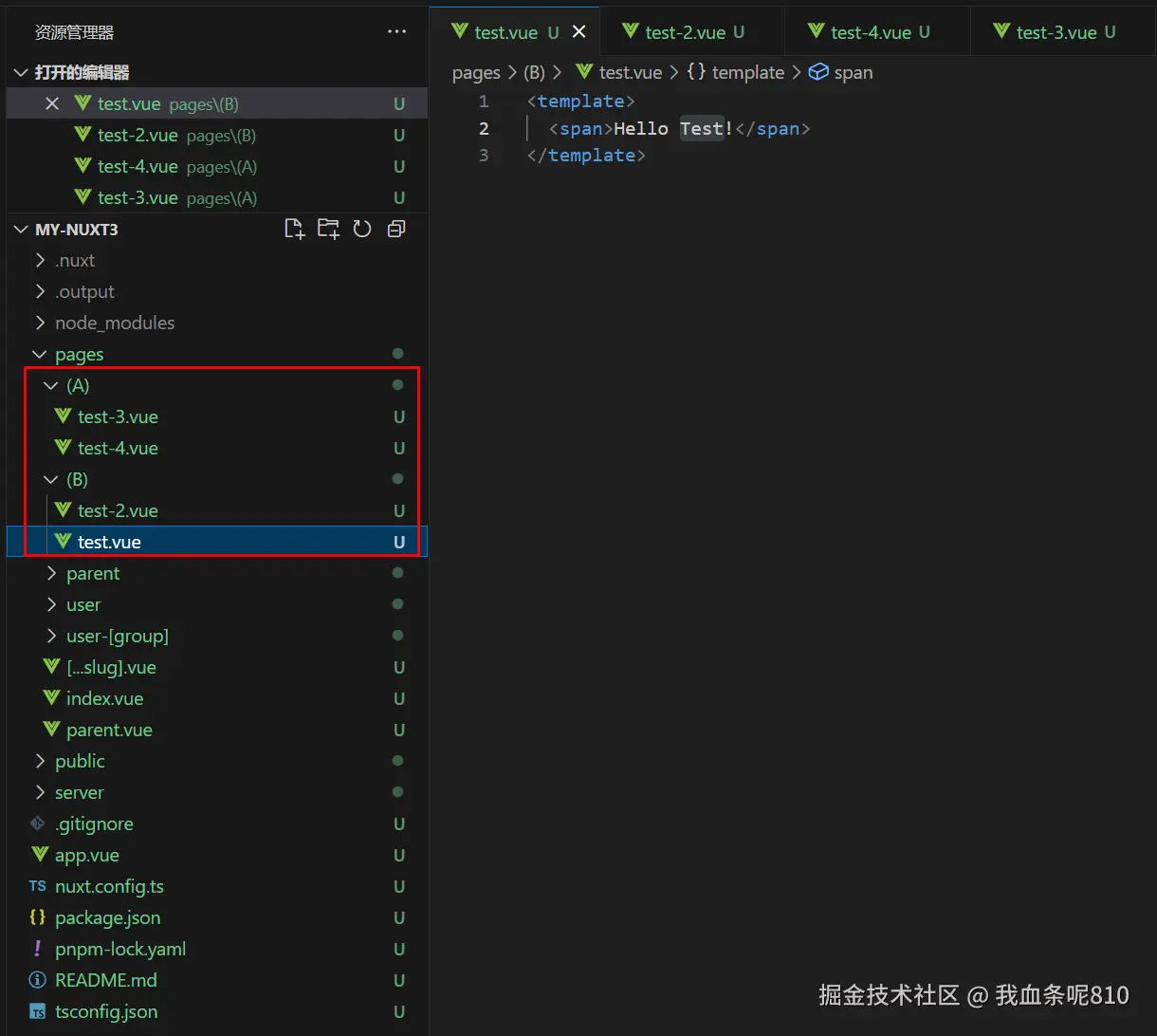This screenshot has height=1036, width=1157.
Task: Click the template breadcrumb label
Action: pos(748,72)
